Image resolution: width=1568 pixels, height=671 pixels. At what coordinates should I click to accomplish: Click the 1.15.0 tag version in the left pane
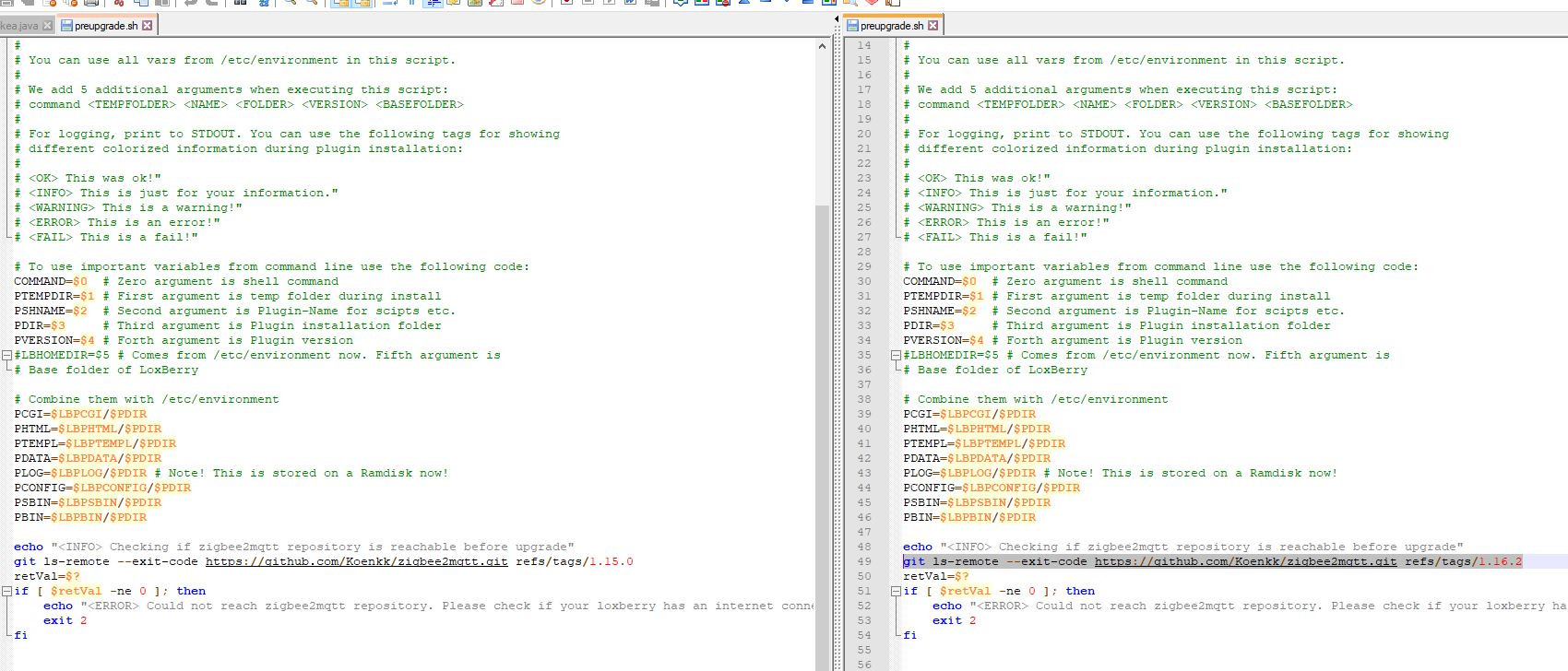tap(611, 561)
